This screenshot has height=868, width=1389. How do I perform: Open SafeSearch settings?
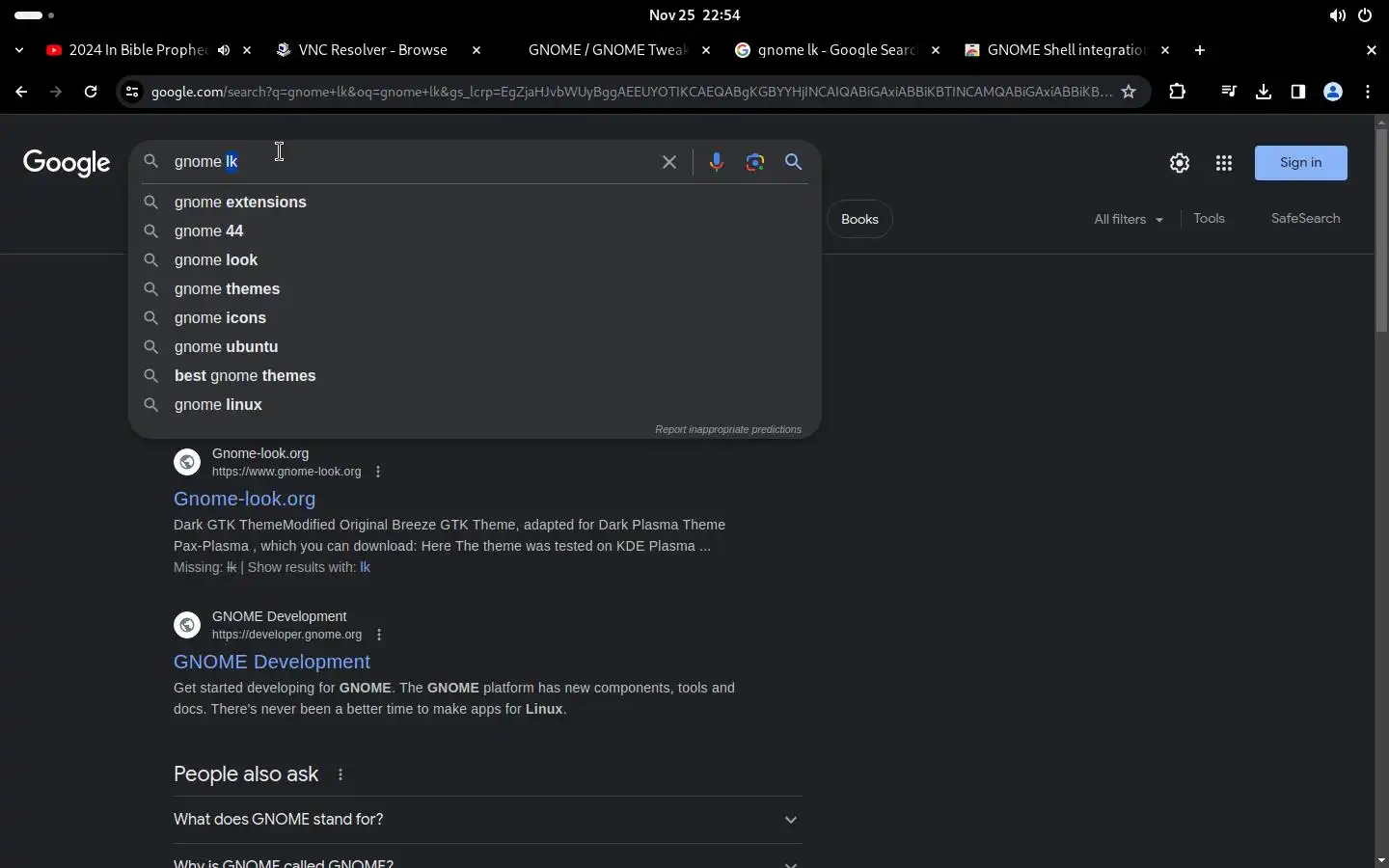click(1306, 219)
